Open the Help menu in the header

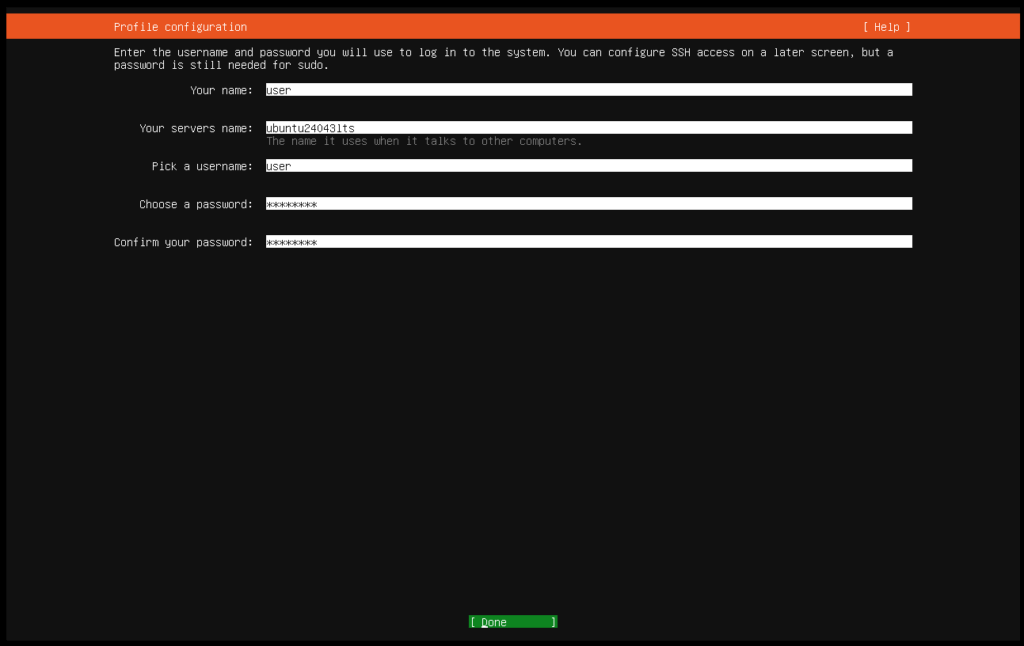886,27
